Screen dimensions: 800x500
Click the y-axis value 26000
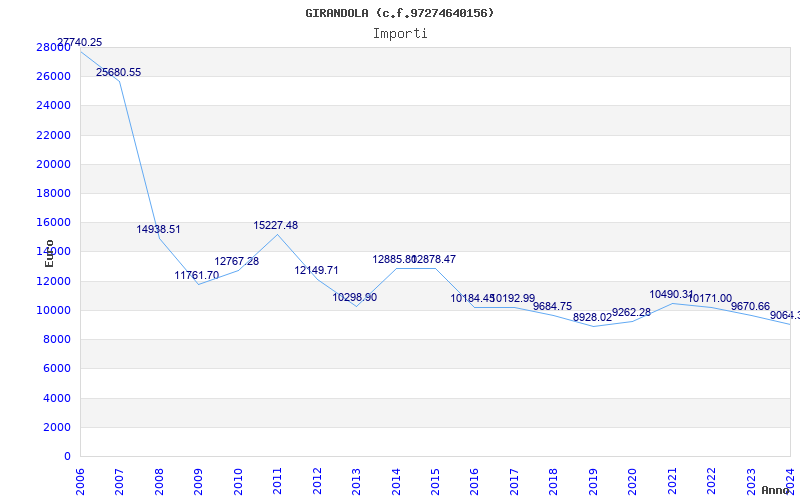53,77
